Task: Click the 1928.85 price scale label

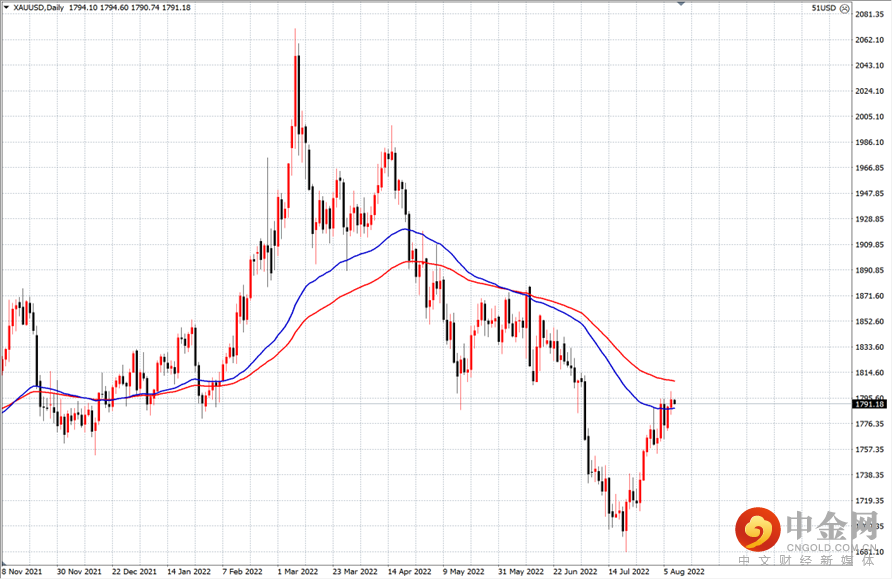Action: click(869, 219)
